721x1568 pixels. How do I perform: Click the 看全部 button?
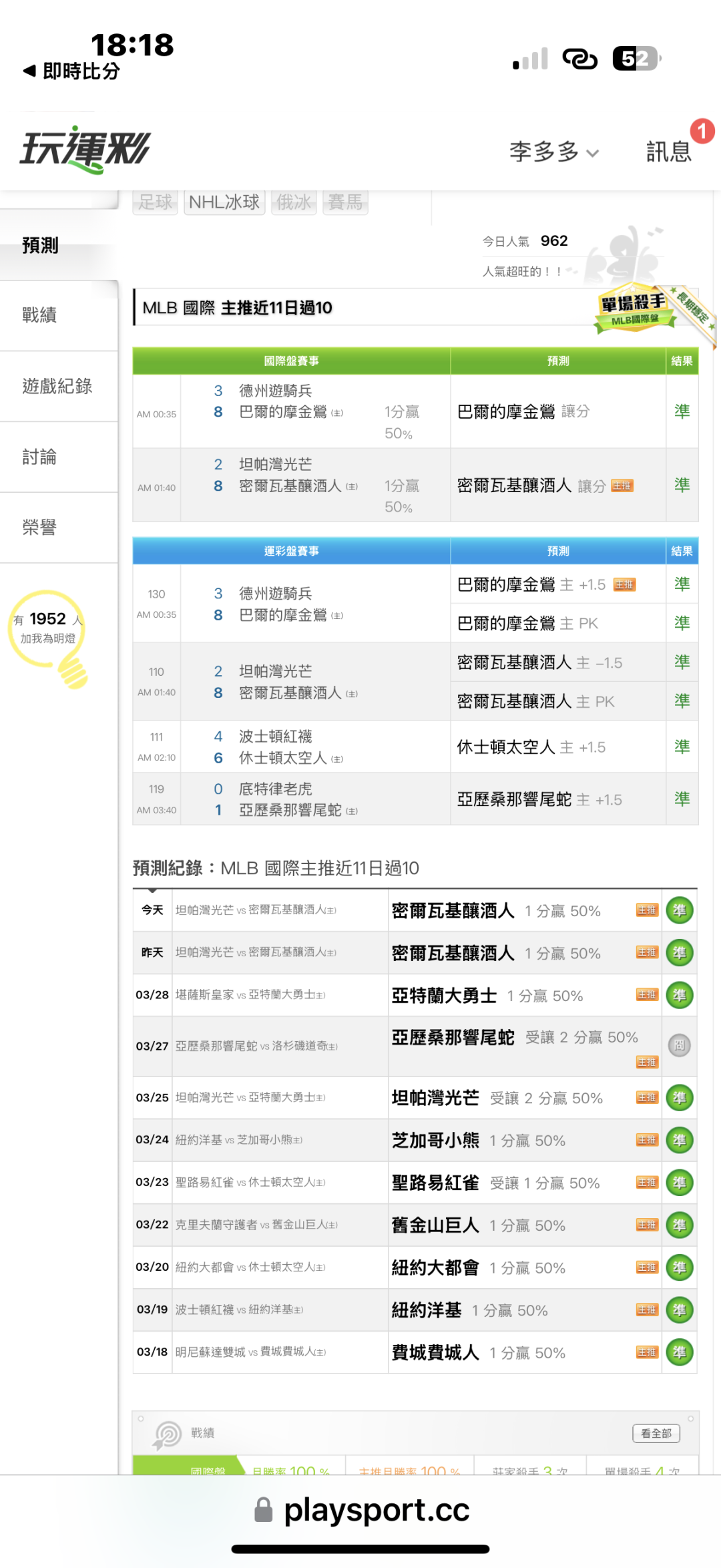pos(656,1433)
